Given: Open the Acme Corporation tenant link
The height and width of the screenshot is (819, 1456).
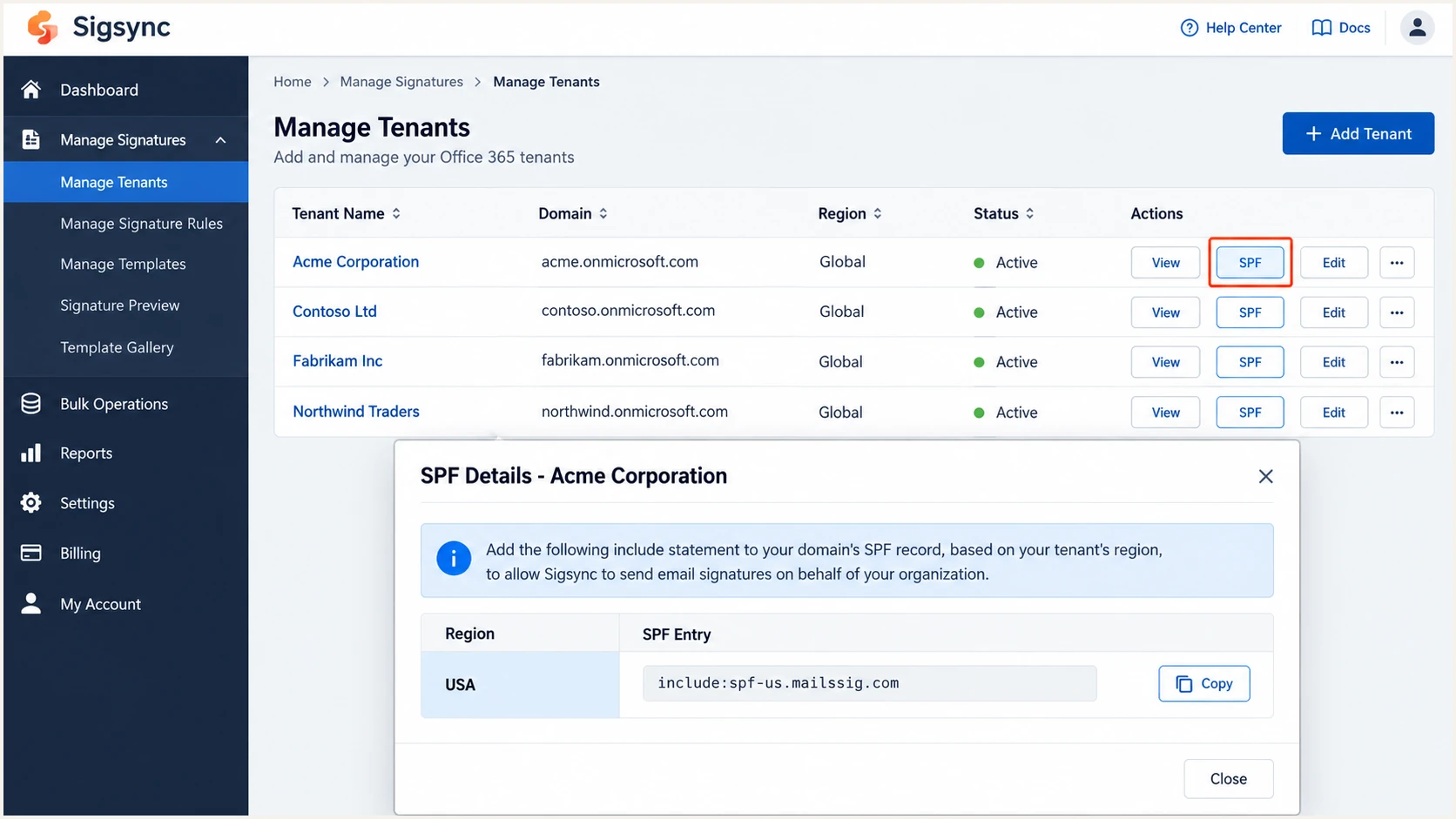Looking at the screenshot, I should 355,262.
